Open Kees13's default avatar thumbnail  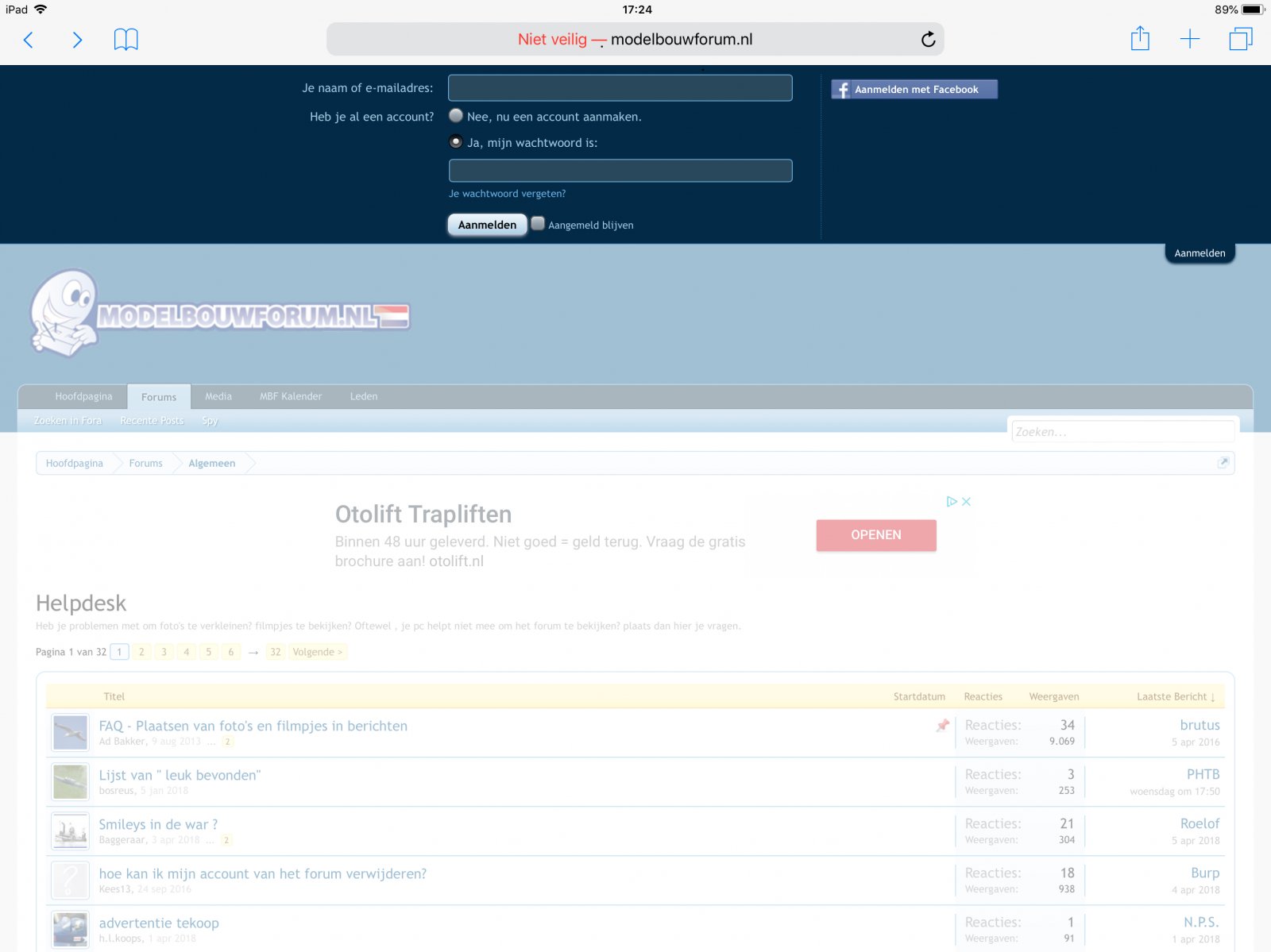(70, 881)
